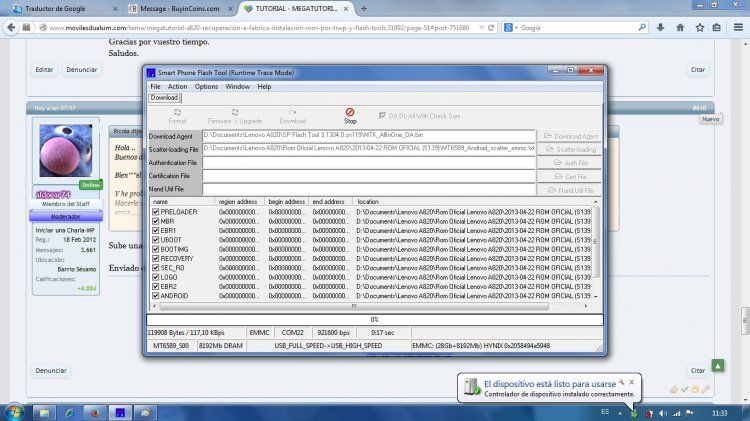Click the Firefox reload page icon

pos(491,28)
